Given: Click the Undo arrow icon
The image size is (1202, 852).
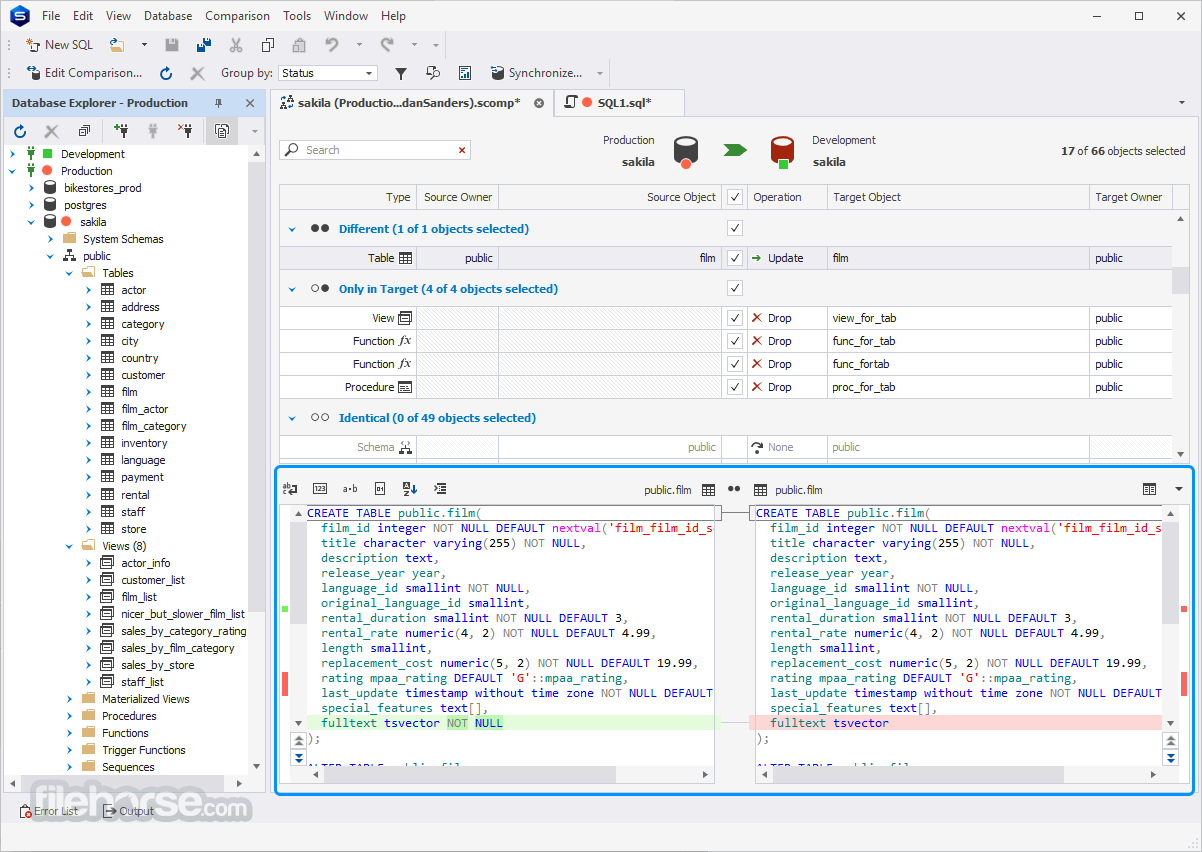Looking at the screenshot, I should 331,45.
